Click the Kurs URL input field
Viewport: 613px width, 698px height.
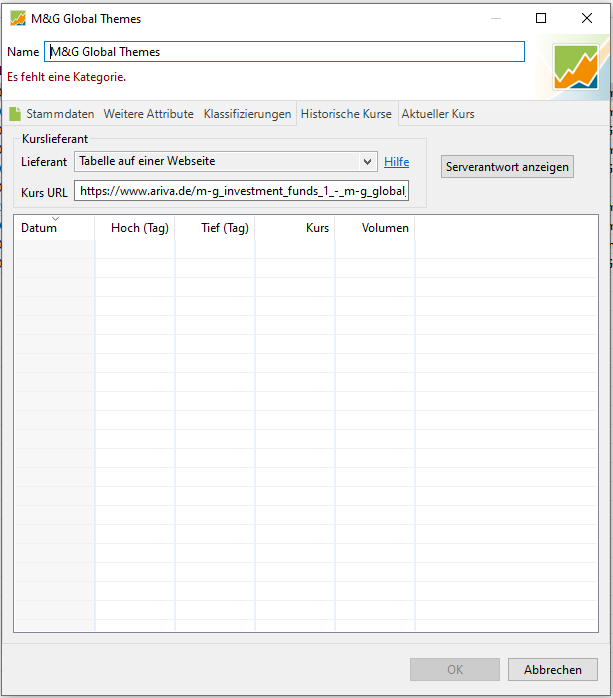tap(241, 191)
